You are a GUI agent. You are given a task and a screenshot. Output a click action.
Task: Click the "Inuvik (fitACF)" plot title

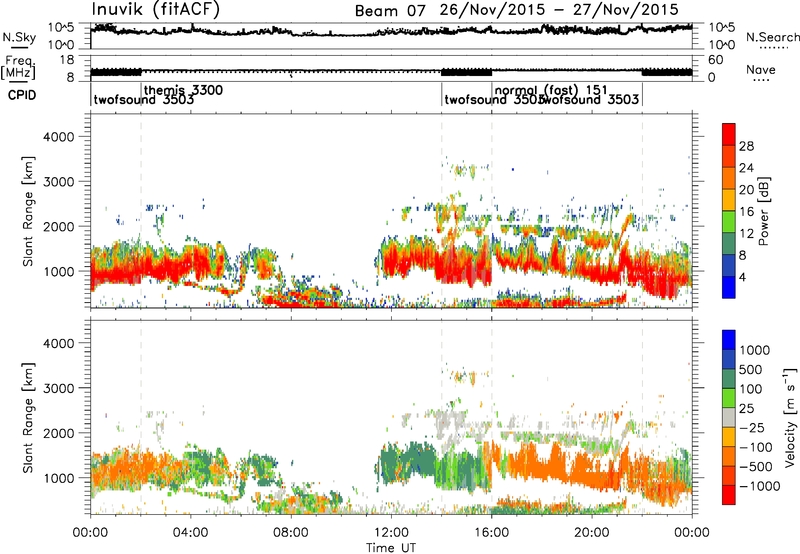pos(155,9)
